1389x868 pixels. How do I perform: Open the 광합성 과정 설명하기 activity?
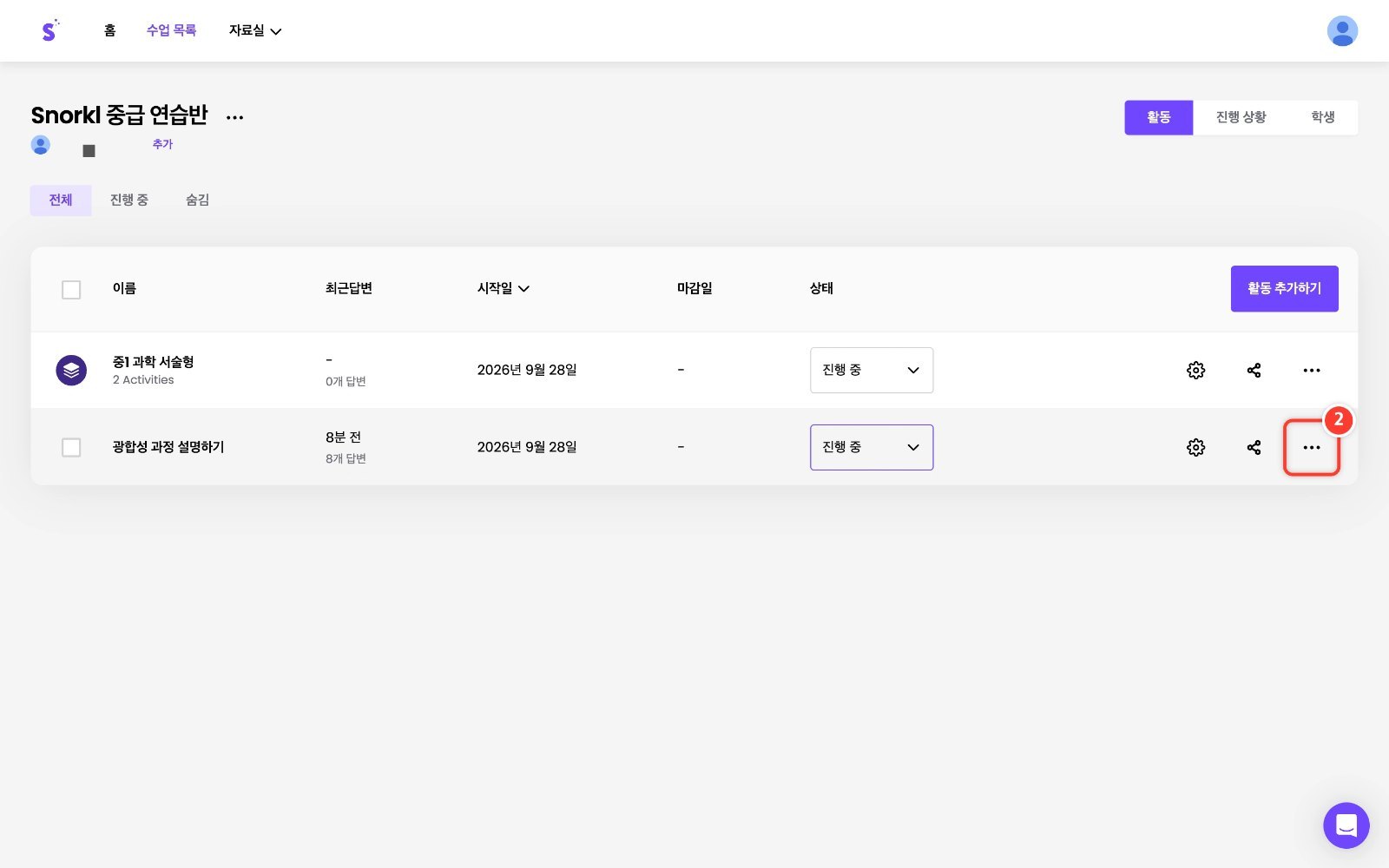click(x=168, y=447)
